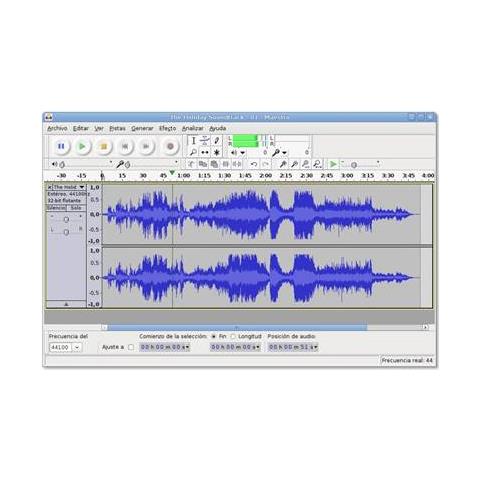This screenshot has height=480, width=480.
Task: Click the Undo arrow icon
Action: pyautogui.click(x=254, y=164)
